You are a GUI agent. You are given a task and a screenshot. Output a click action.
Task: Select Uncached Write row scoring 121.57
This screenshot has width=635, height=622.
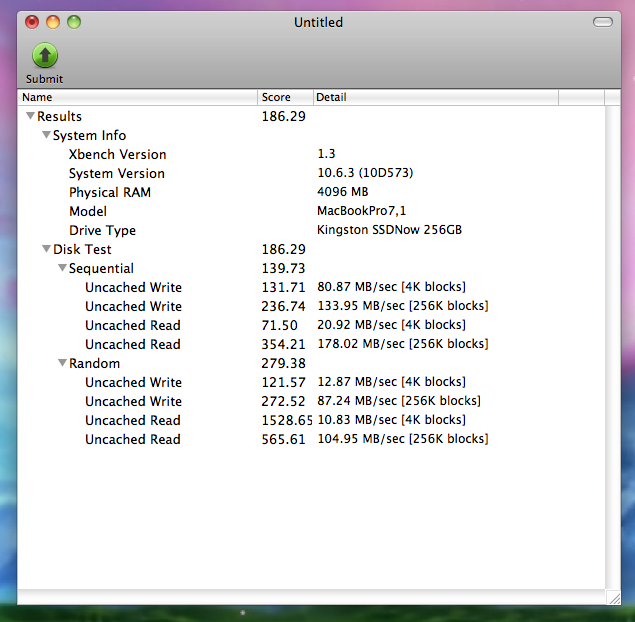point(311,382)
